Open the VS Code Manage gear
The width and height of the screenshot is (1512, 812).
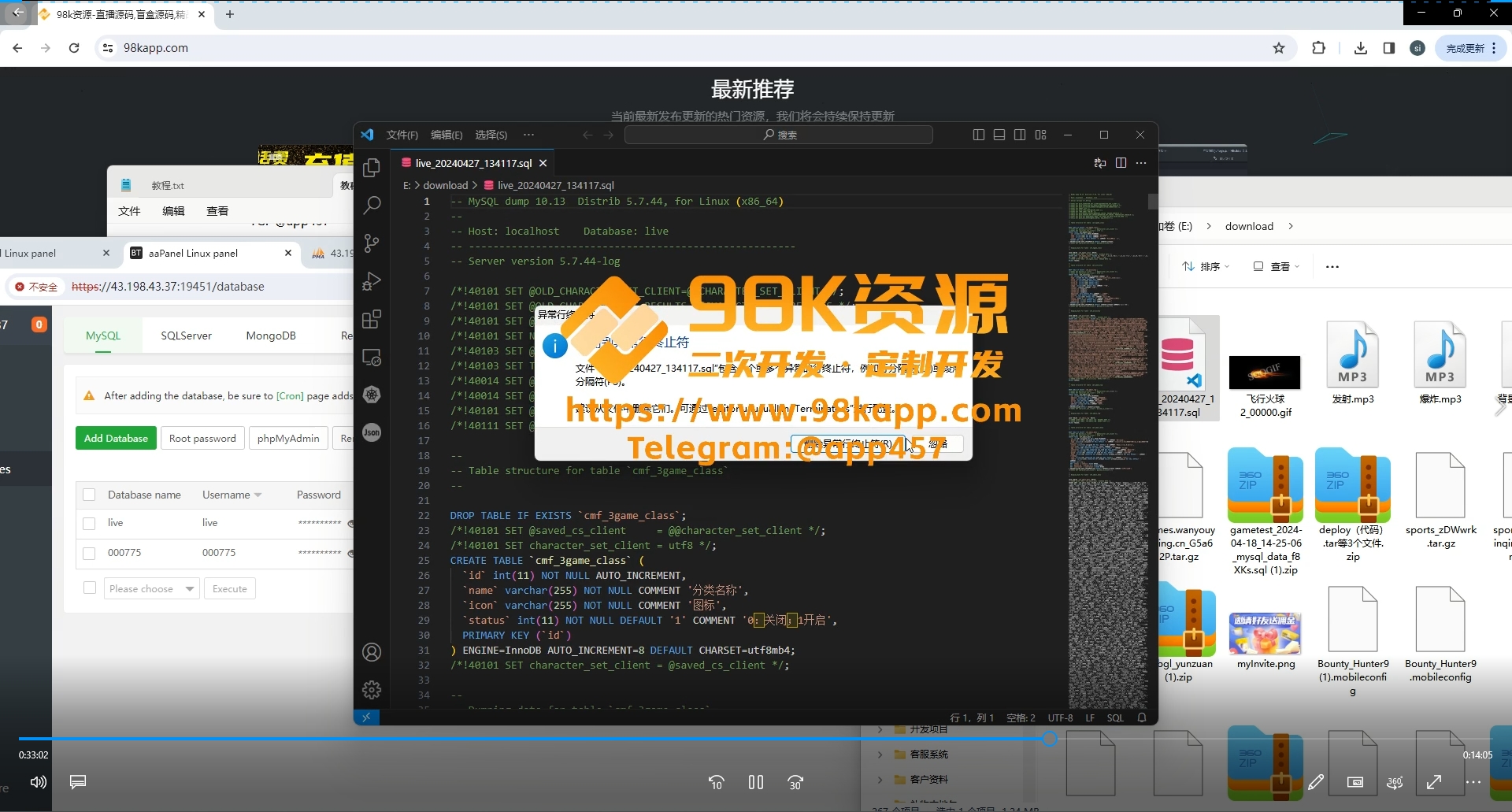pyautogui.click(x=372, y=690)
